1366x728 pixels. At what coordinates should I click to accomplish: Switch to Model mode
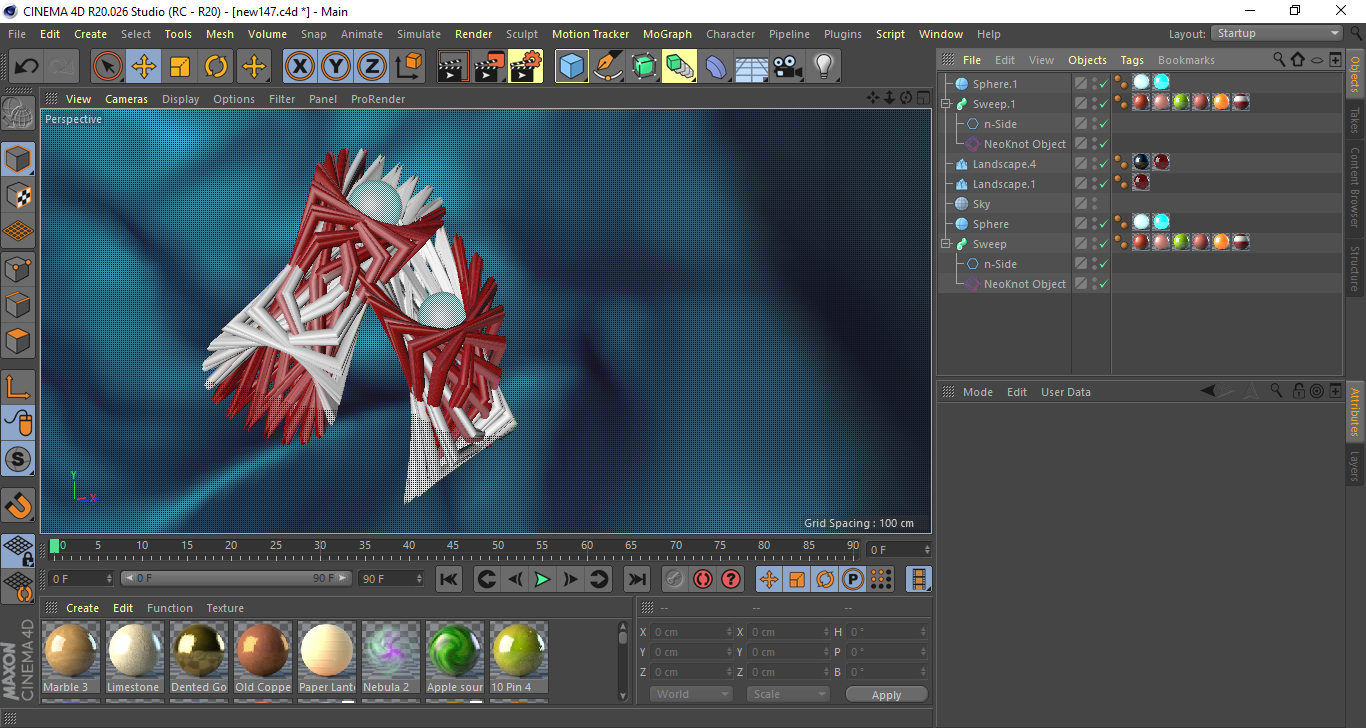(x=18, y=159)
